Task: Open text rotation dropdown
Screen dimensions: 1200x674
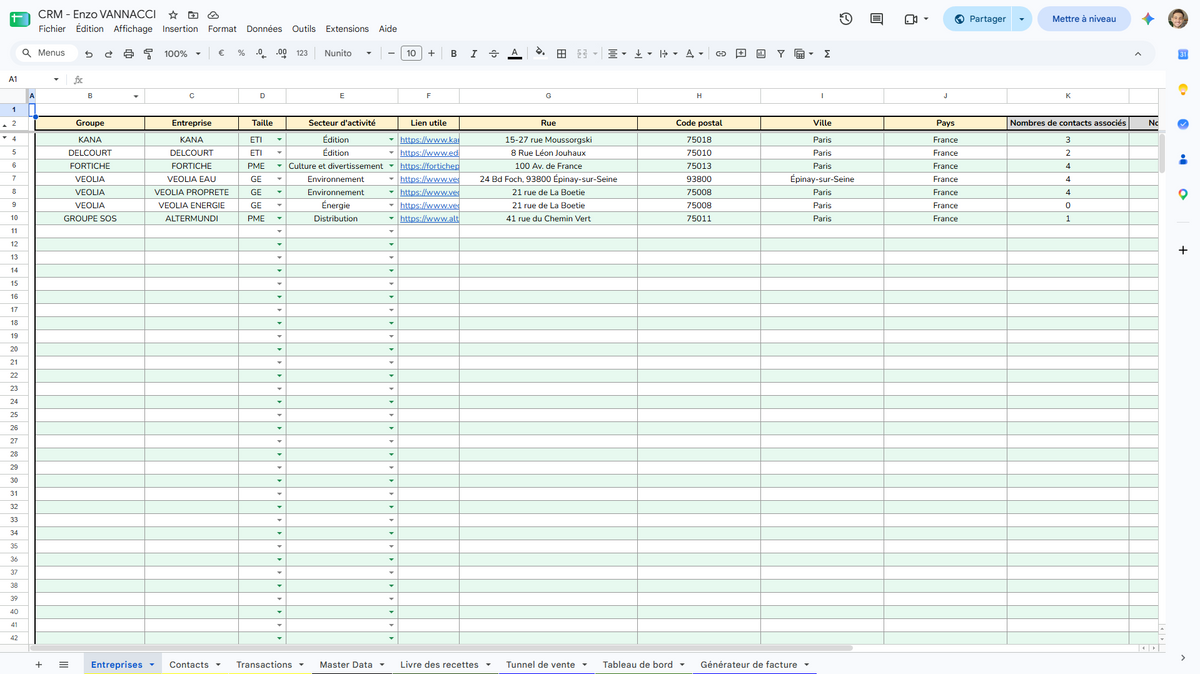Action: 694,54
